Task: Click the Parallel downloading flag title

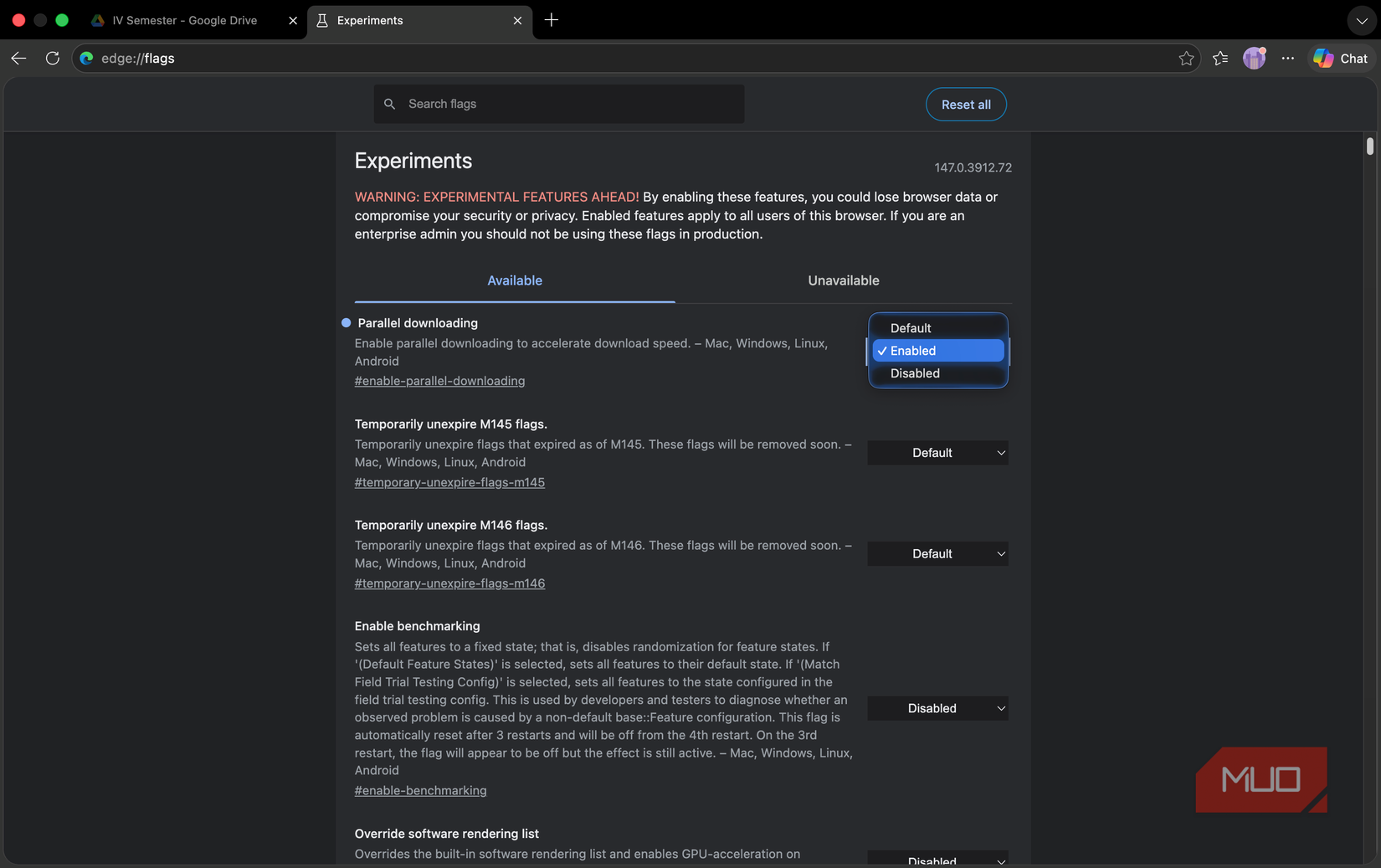Action: 418,323
